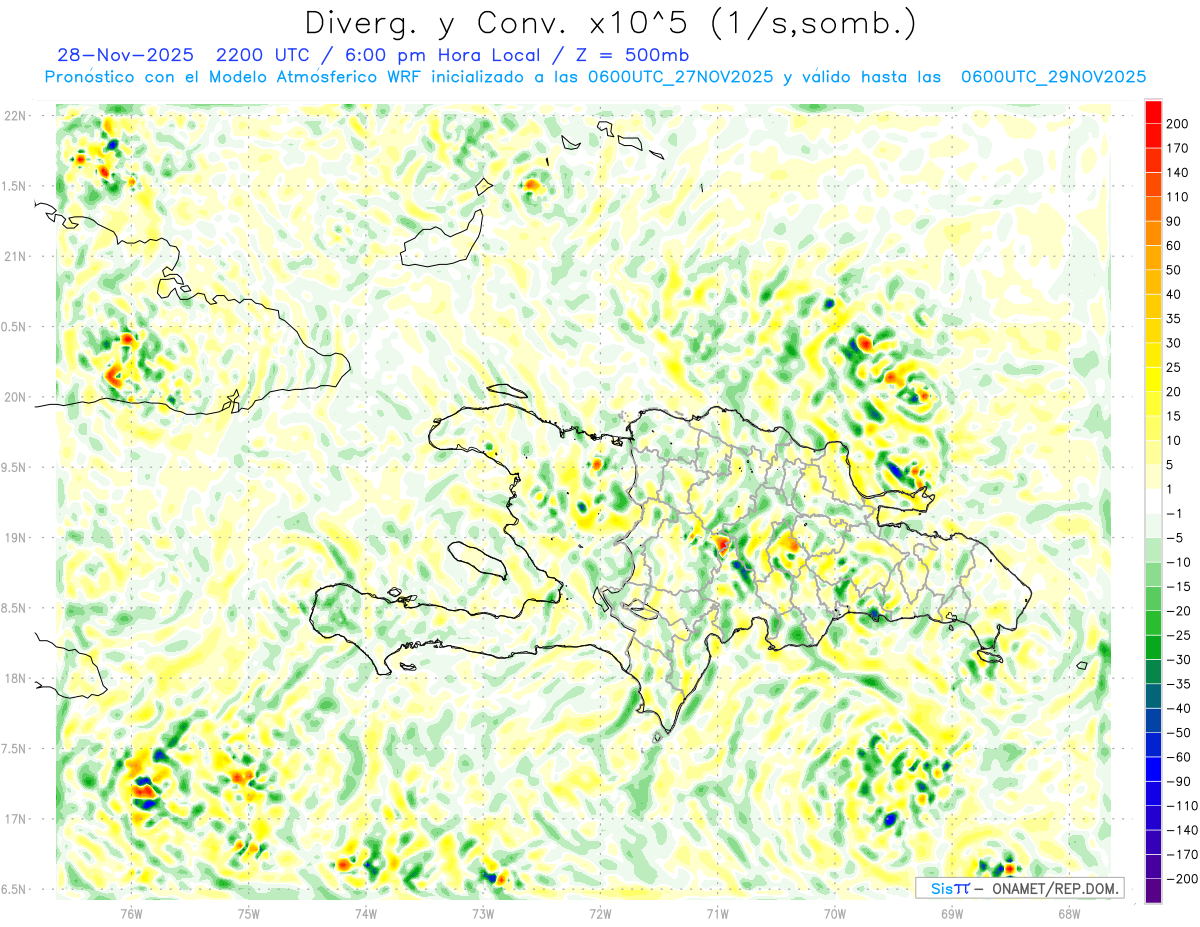Click the '76W' longitude label
The image size is (1200, 927).
pyautogui.click(x=130, y=913)
